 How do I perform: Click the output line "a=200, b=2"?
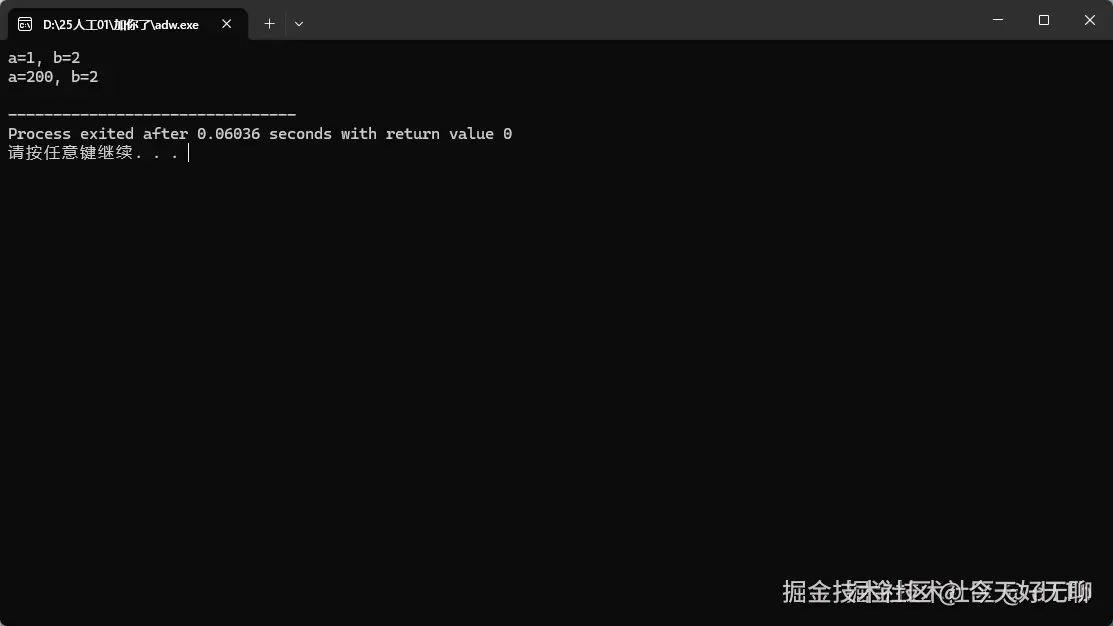point(53,77)
